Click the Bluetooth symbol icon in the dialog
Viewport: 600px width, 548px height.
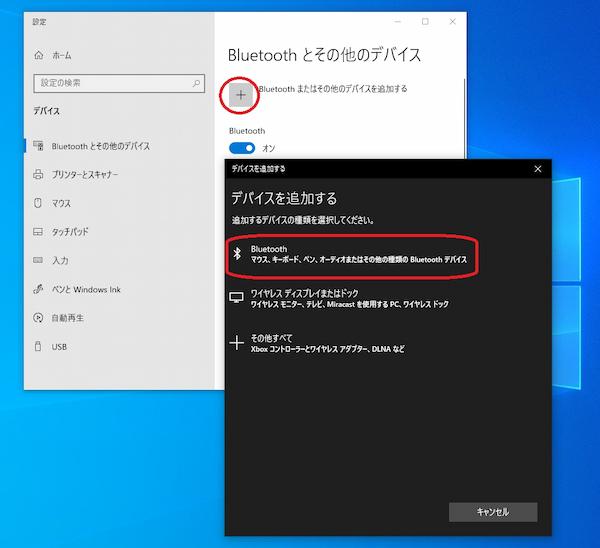[237, 253]
